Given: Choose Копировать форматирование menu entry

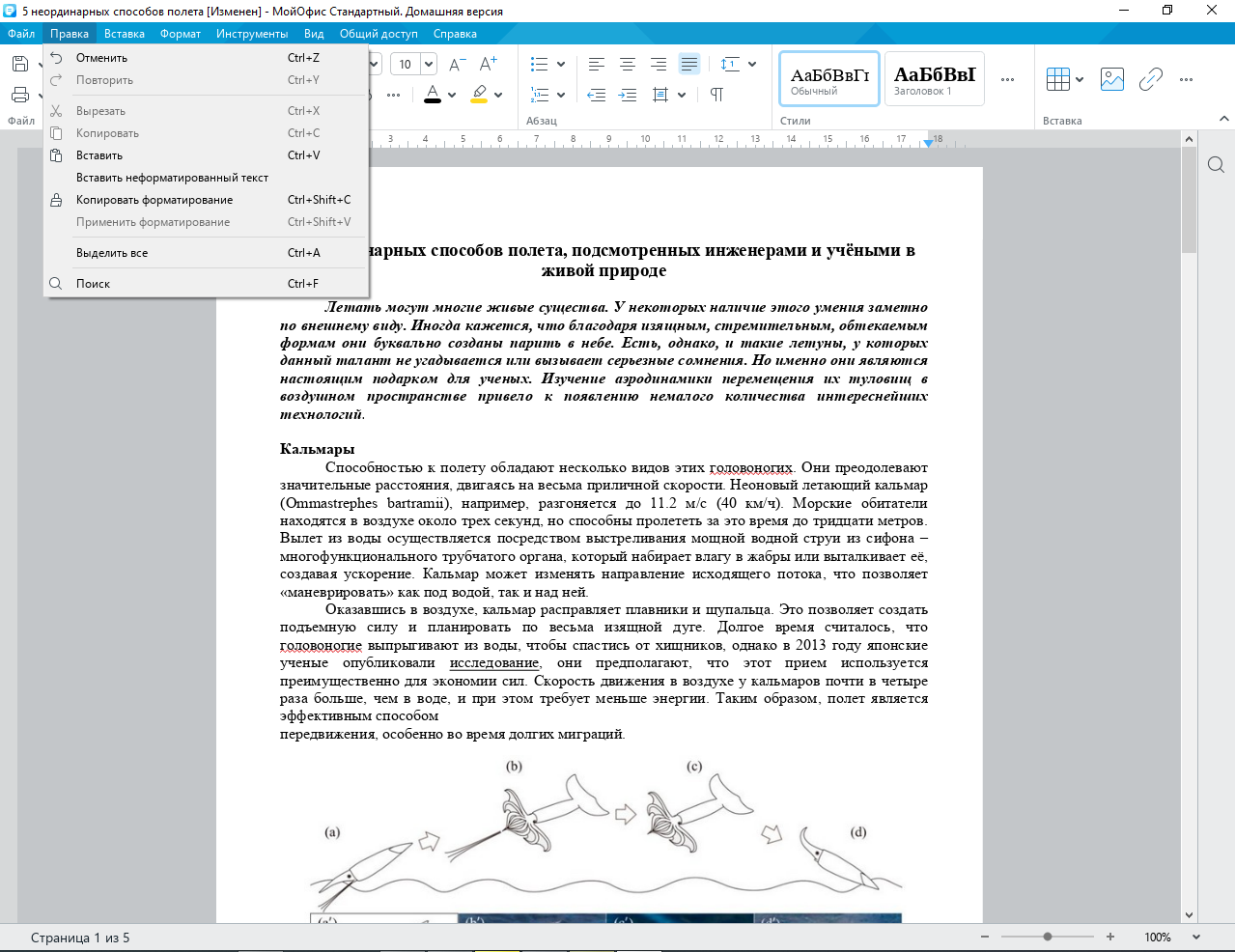Looking at the screenshot, I should click(x=206, y=200).
